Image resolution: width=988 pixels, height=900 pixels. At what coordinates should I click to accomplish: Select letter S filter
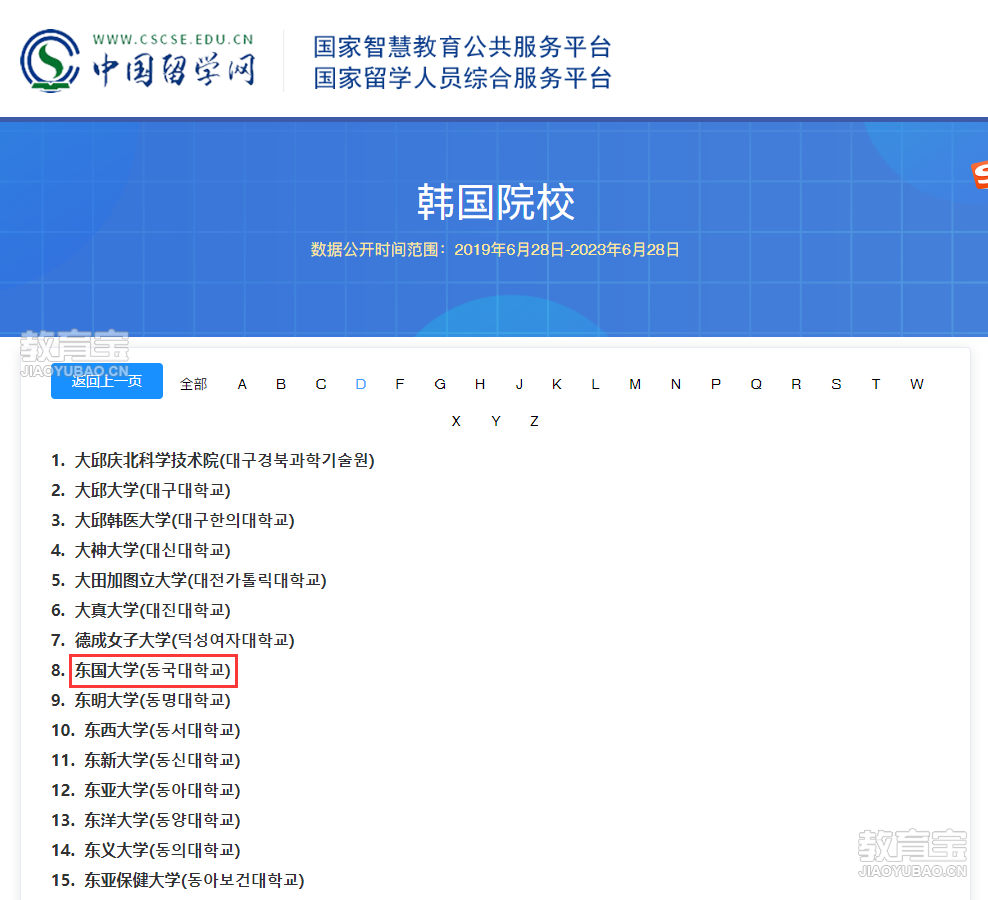click(x=836, y=384)
